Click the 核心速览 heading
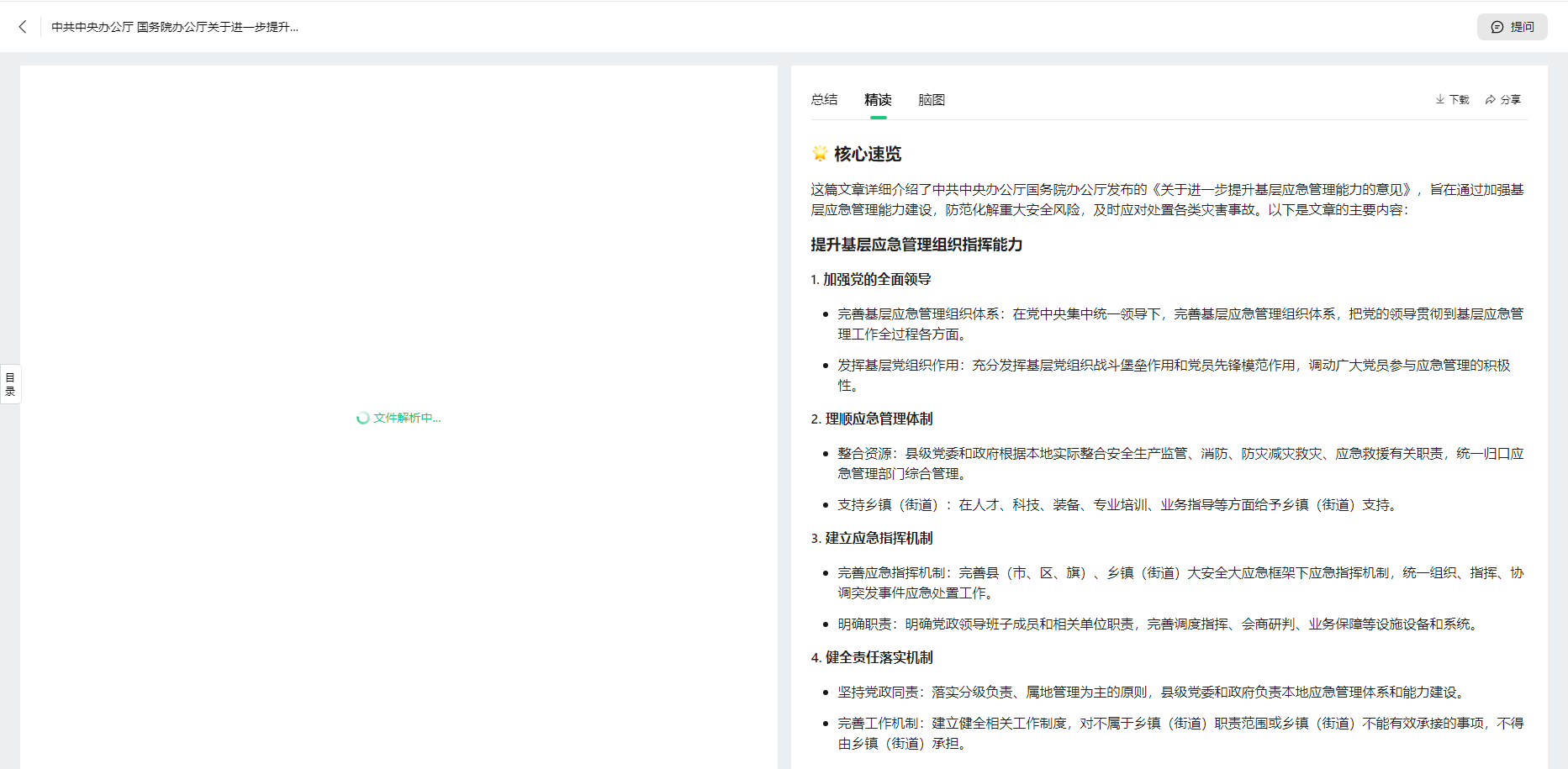The height and width of the screenshot is (769, 1568). point(868,154)
